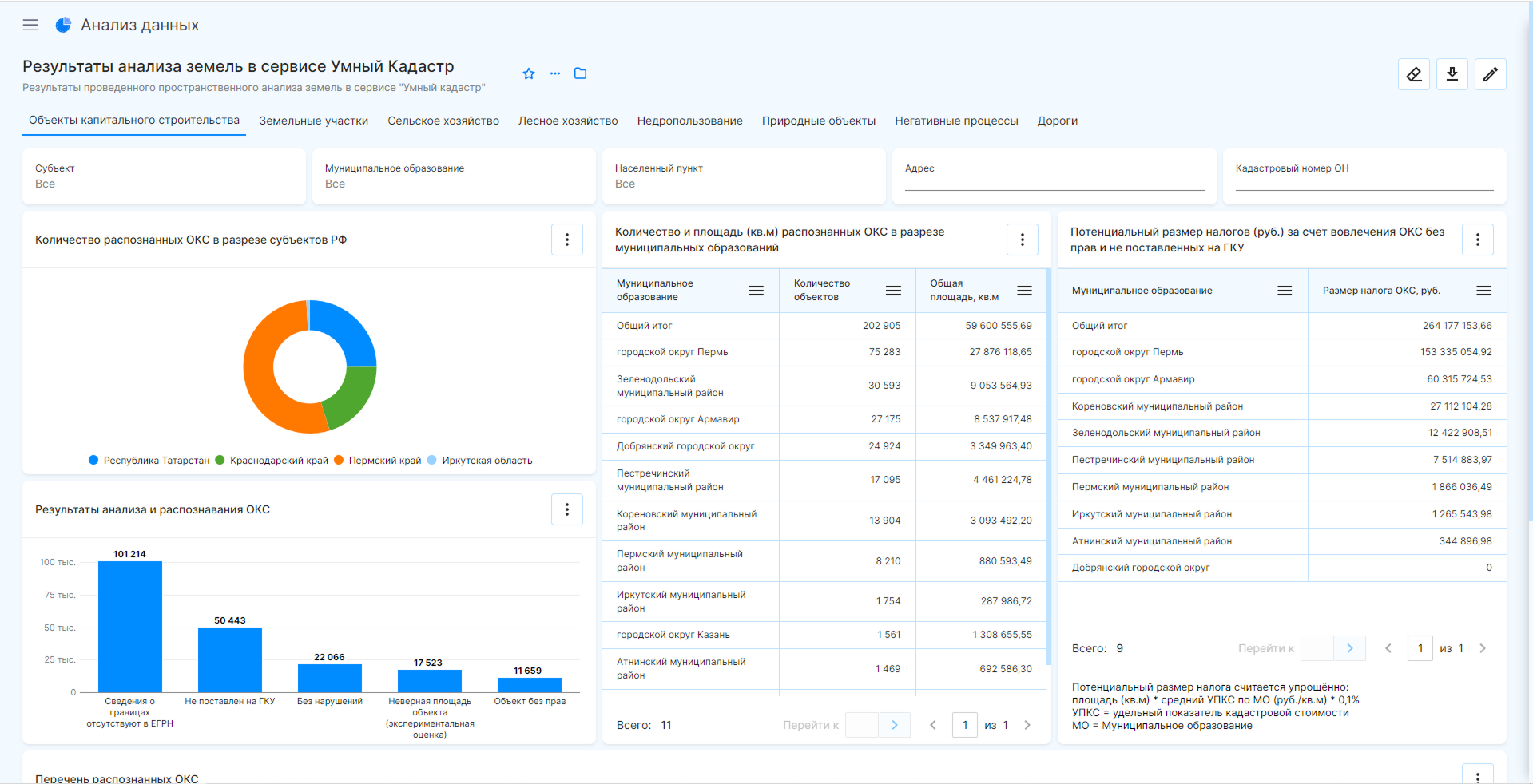The width and height of the screenshot is (1533, 784).
Task: Click the Перейти к page input in the 11-row table
Action: pyautogui.click(x=862, y=725)
